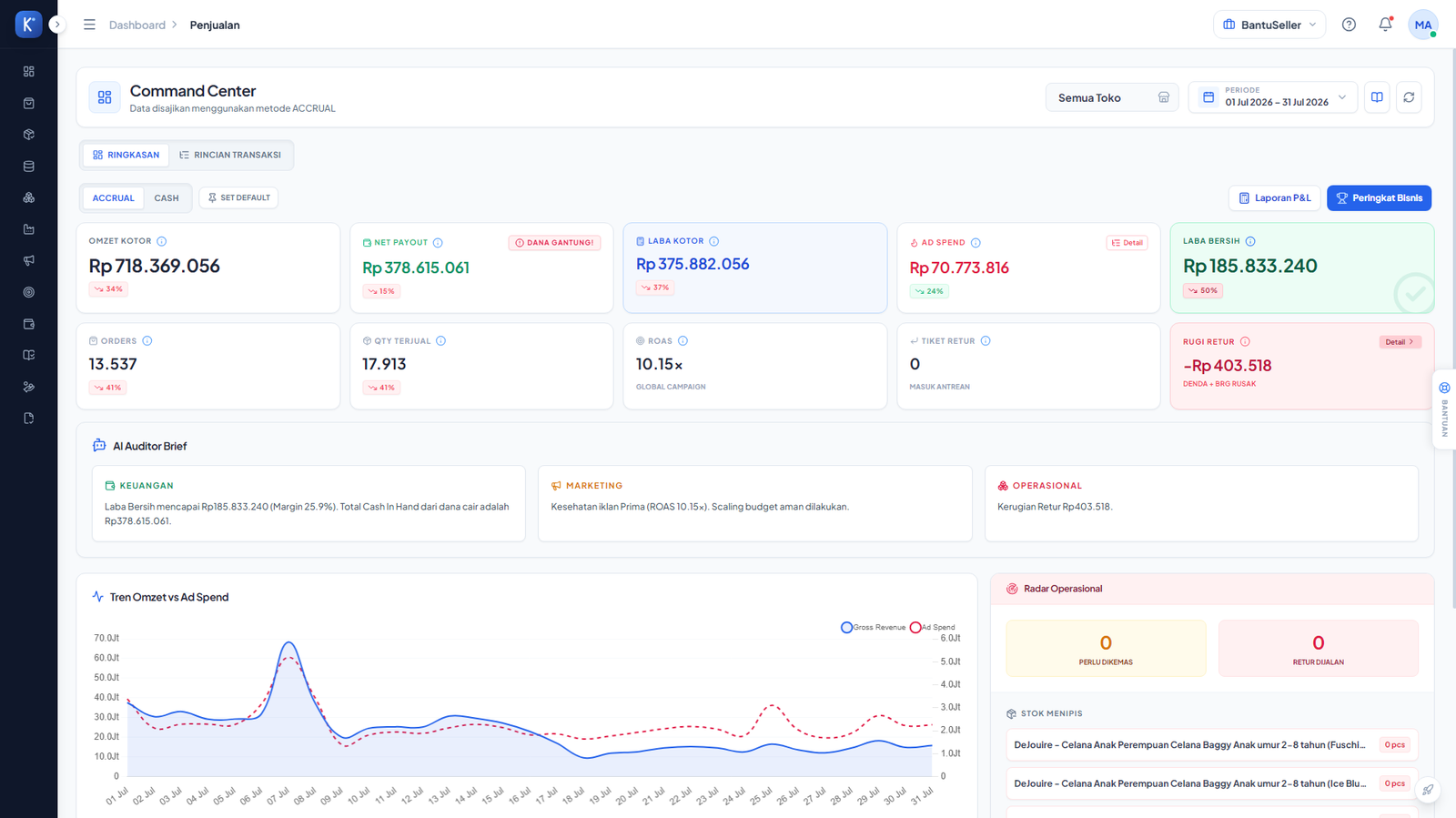Click the Omzet Kotor value Rp 718.369.056
Screen dimensions: 1456x818
click(x=155, y=266)
